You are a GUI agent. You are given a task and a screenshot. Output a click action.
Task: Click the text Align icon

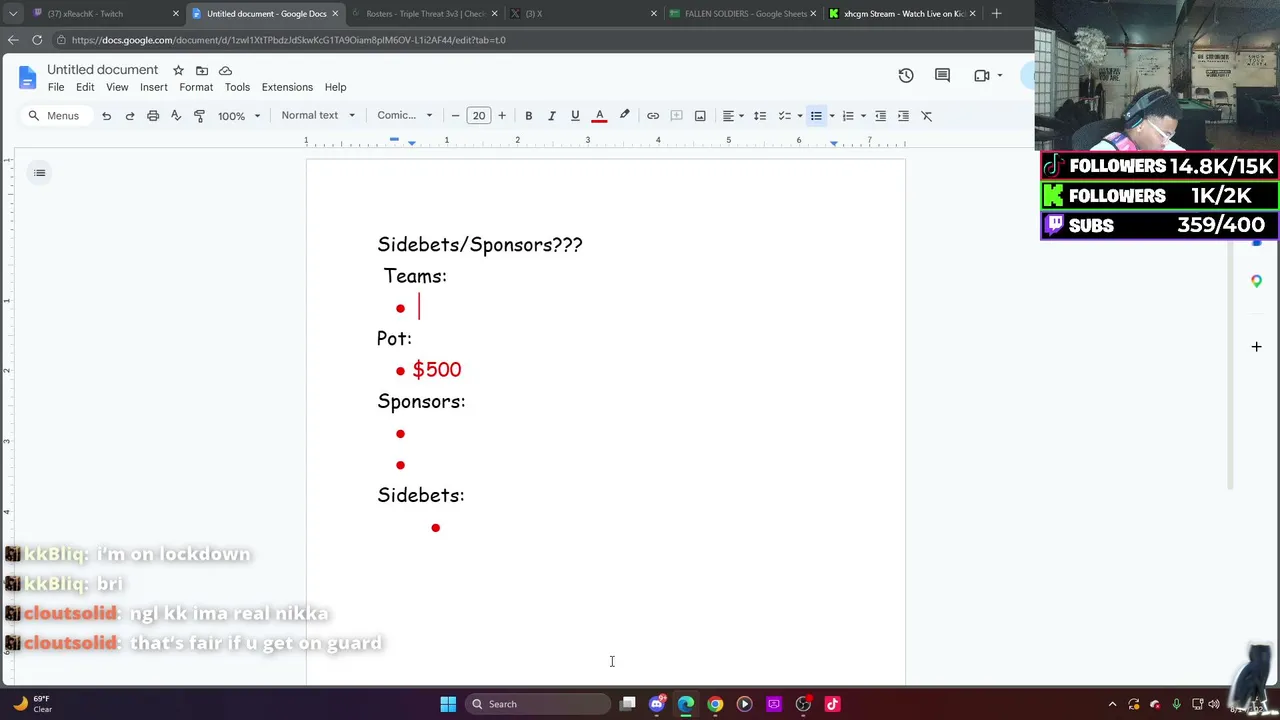pyautogui.click(x=728, y=116)
